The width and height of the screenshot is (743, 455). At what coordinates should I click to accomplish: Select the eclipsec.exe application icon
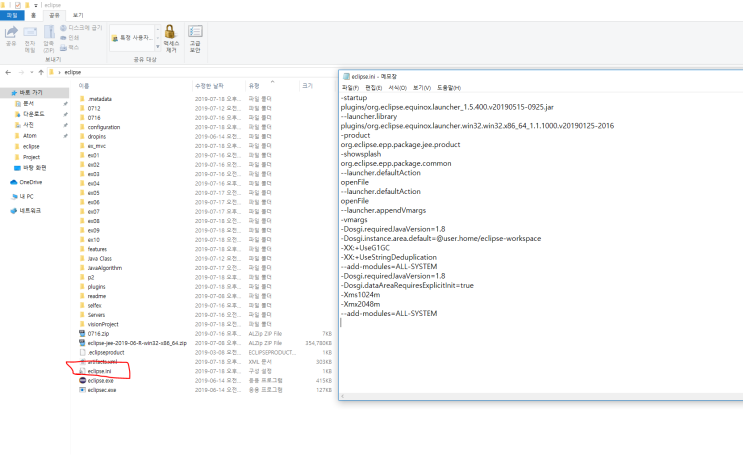(82, 390)
